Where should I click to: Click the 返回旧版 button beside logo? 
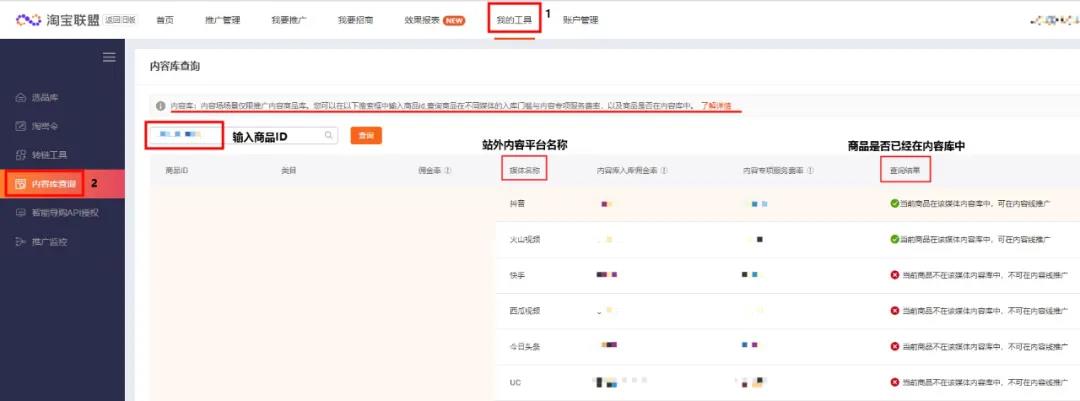(121, 20)
